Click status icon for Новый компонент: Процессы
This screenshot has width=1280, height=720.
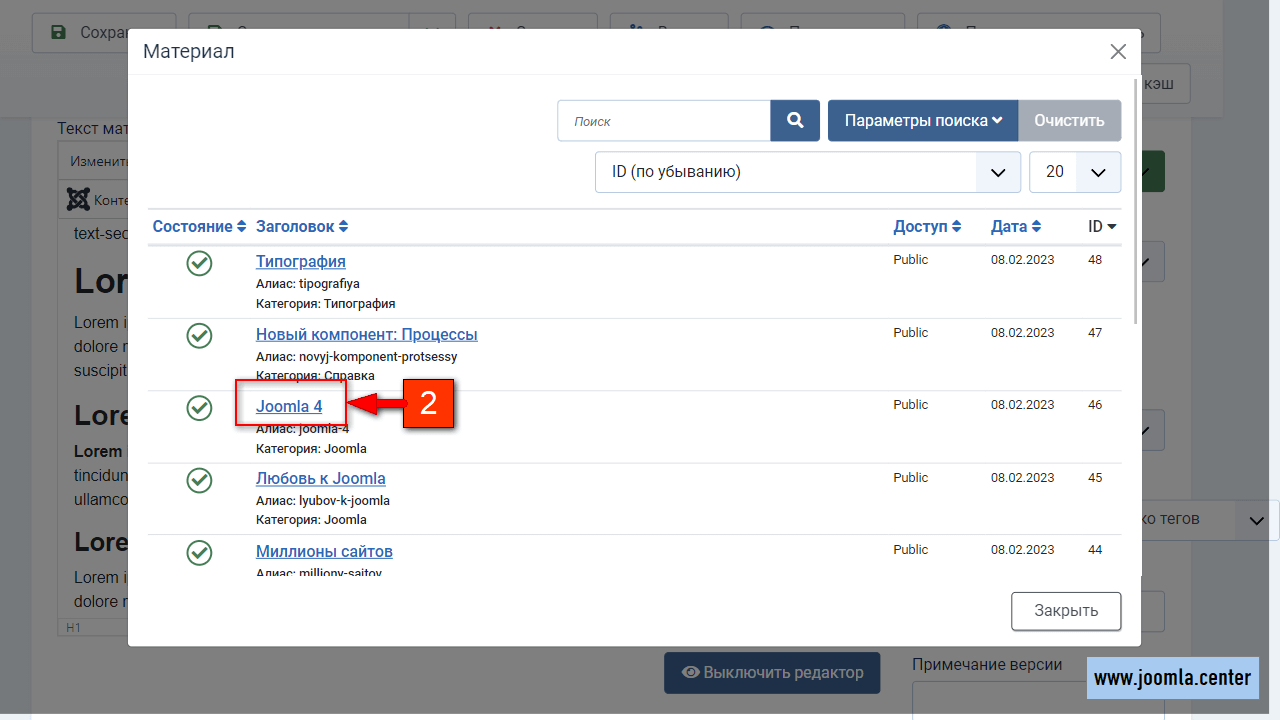click(200, 336)
